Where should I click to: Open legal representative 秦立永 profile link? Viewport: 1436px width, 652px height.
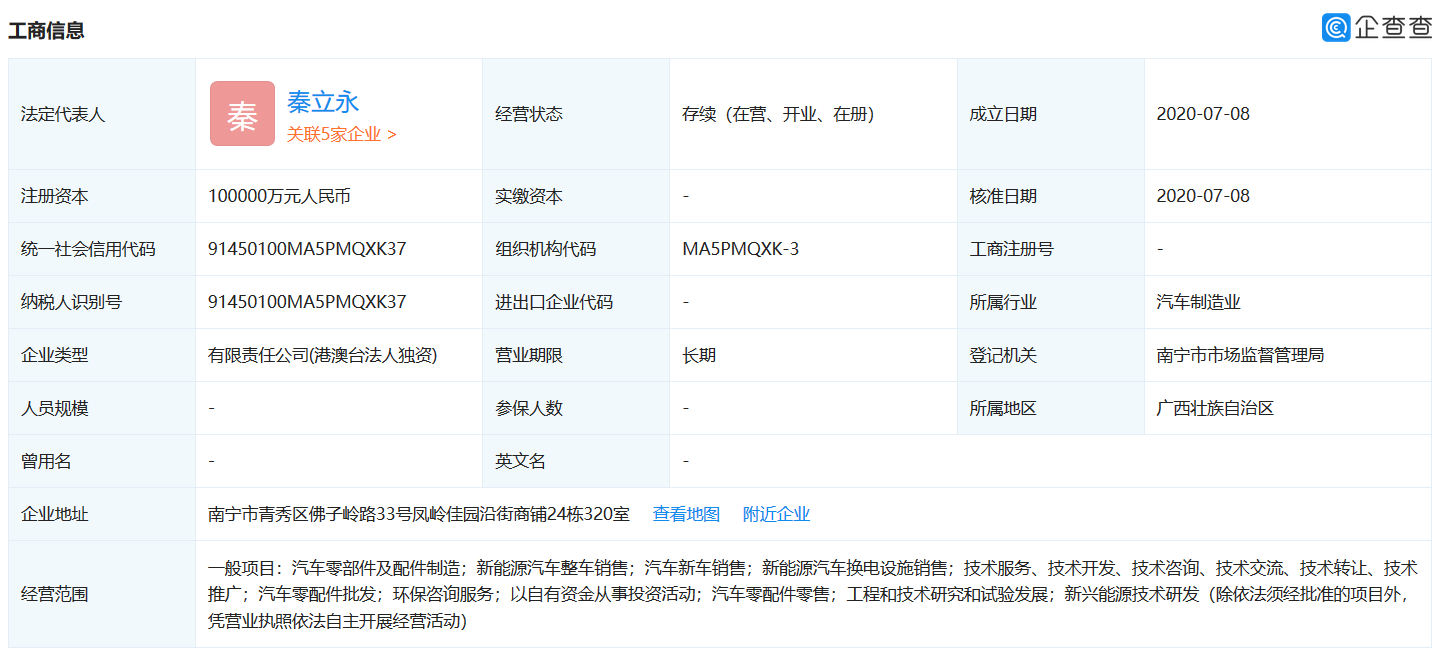click(322, 102)
